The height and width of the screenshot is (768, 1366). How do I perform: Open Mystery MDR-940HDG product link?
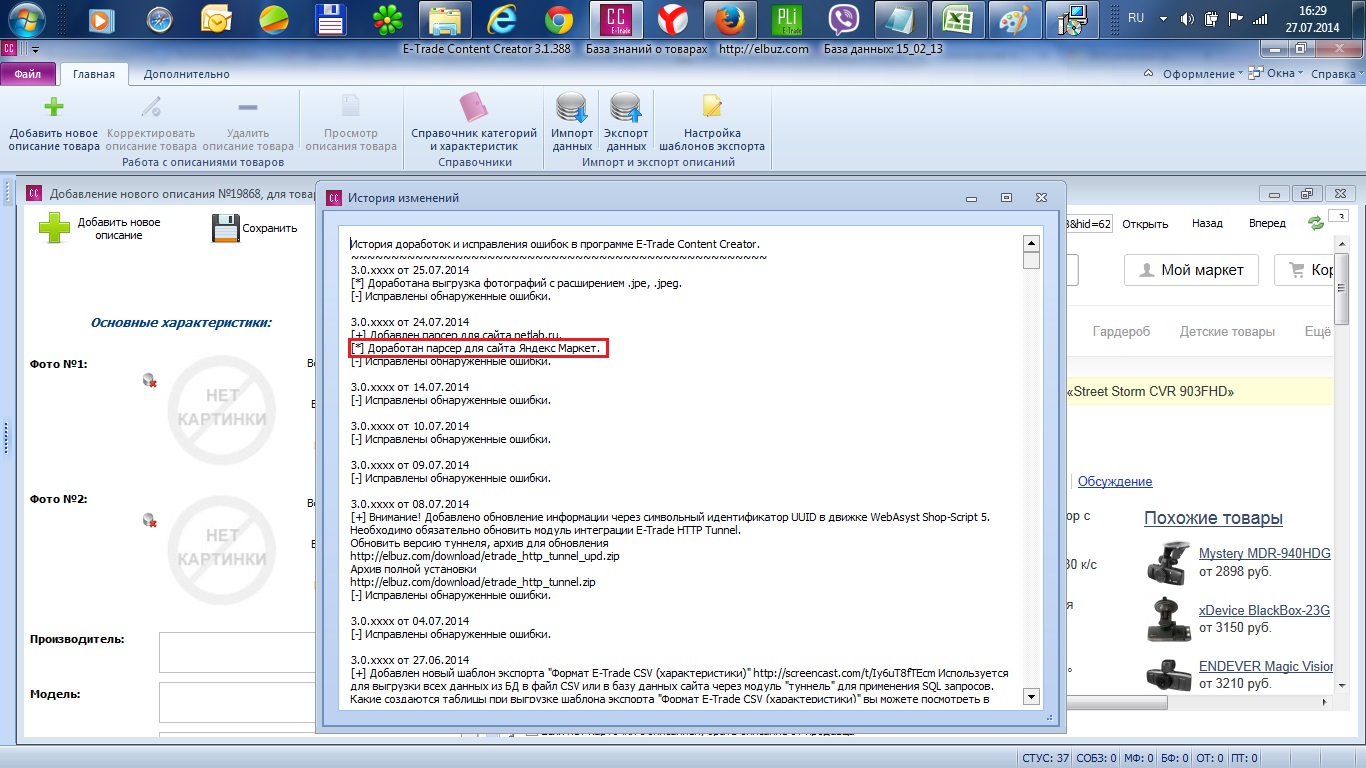click(1264, 554)
